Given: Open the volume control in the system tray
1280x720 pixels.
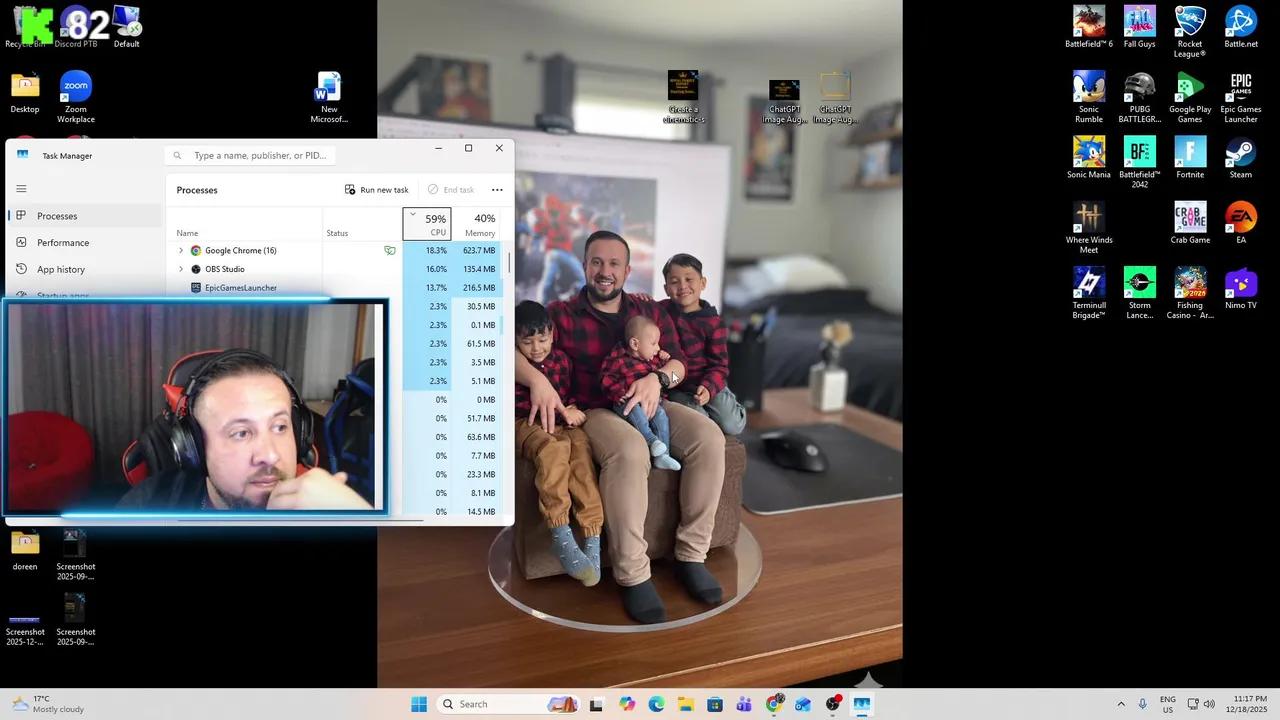Looking at the screenshot, I should (1209, 704).
